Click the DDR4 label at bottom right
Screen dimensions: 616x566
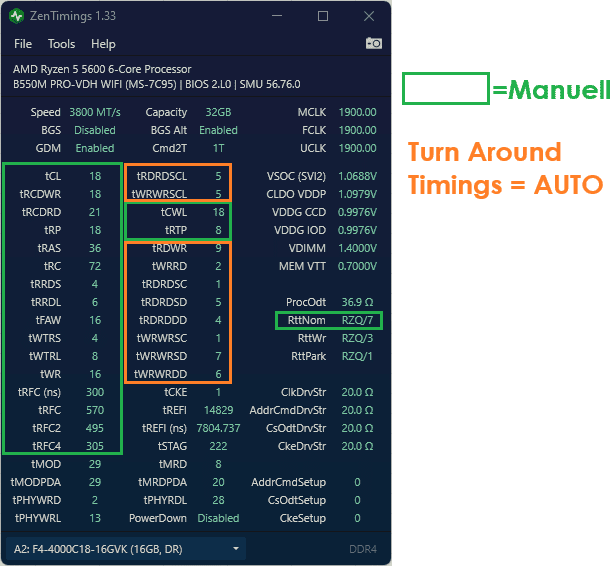363,549
